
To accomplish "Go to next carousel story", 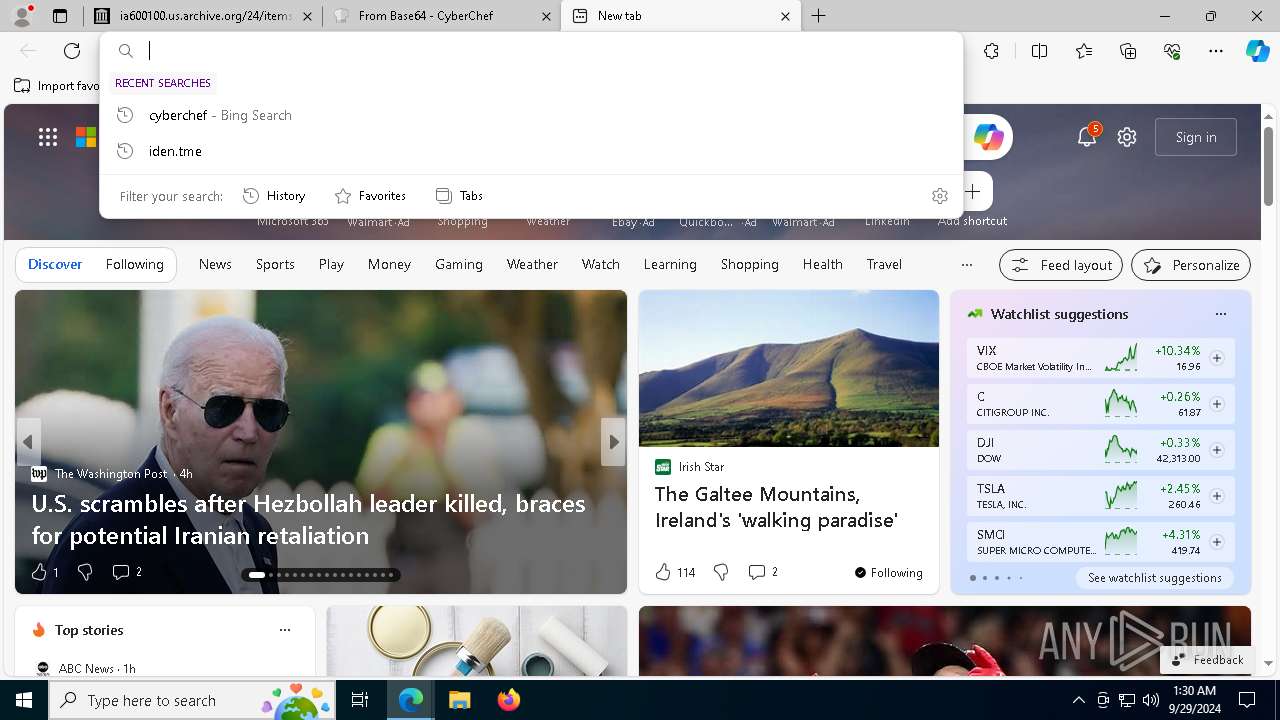I will (613, 442).
